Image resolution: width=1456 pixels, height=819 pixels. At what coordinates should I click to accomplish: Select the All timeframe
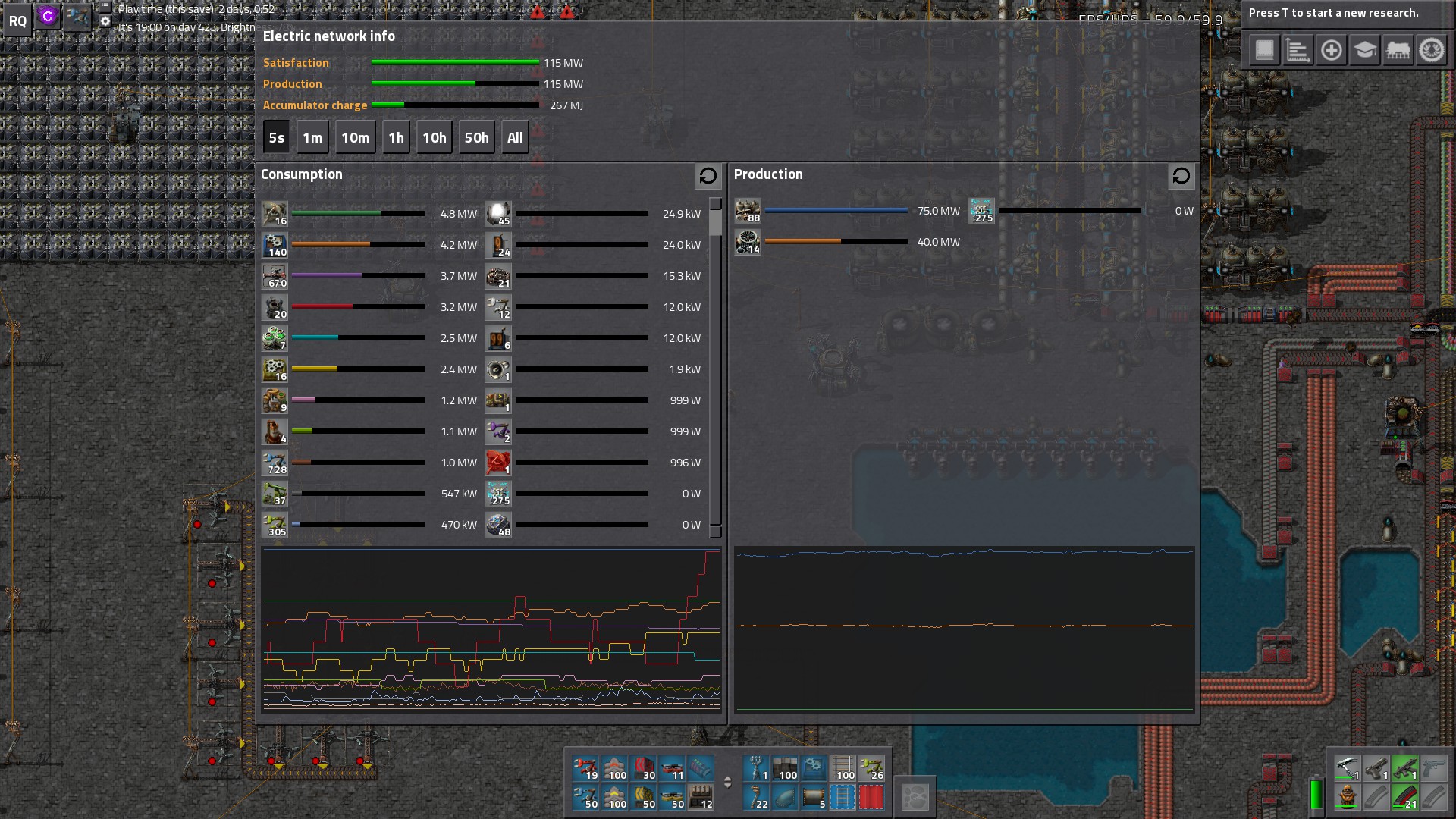515,137
